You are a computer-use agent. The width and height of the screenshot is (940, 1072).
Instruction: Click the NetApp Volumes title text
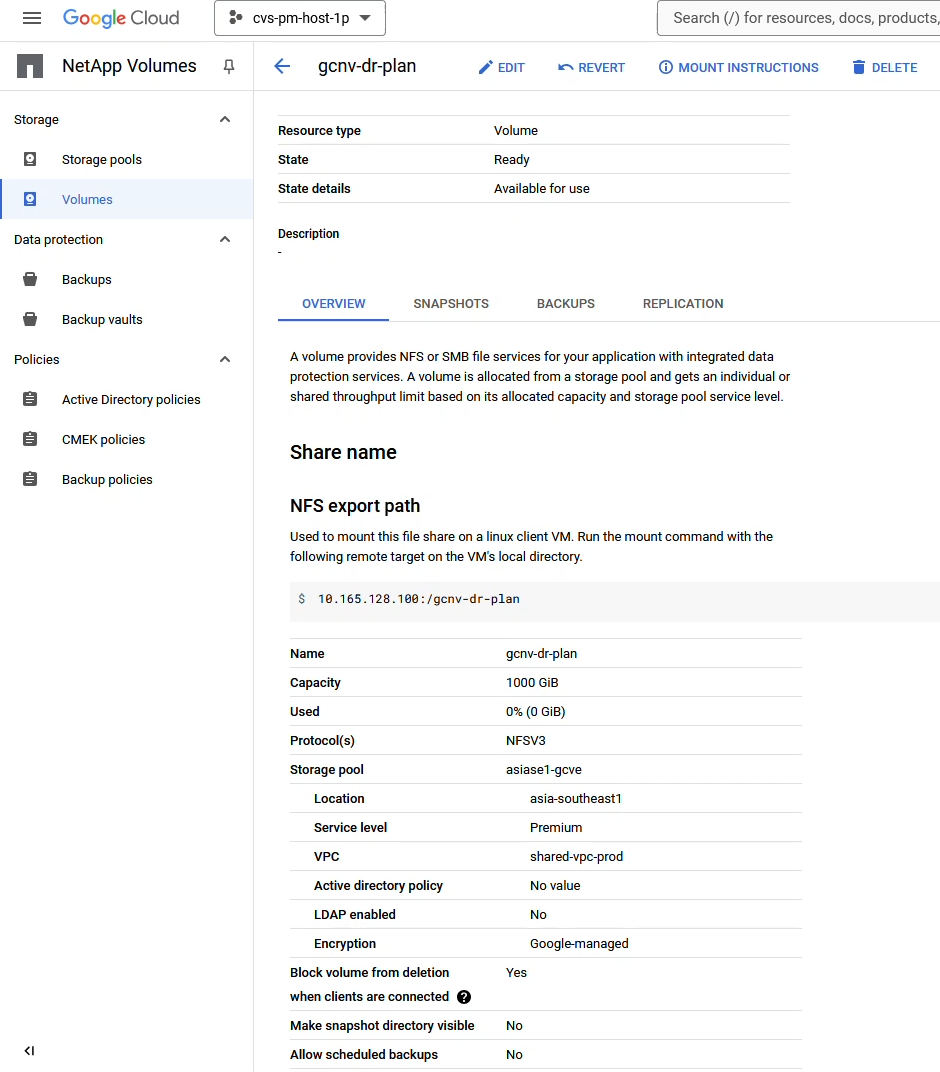tap(129, 66)
